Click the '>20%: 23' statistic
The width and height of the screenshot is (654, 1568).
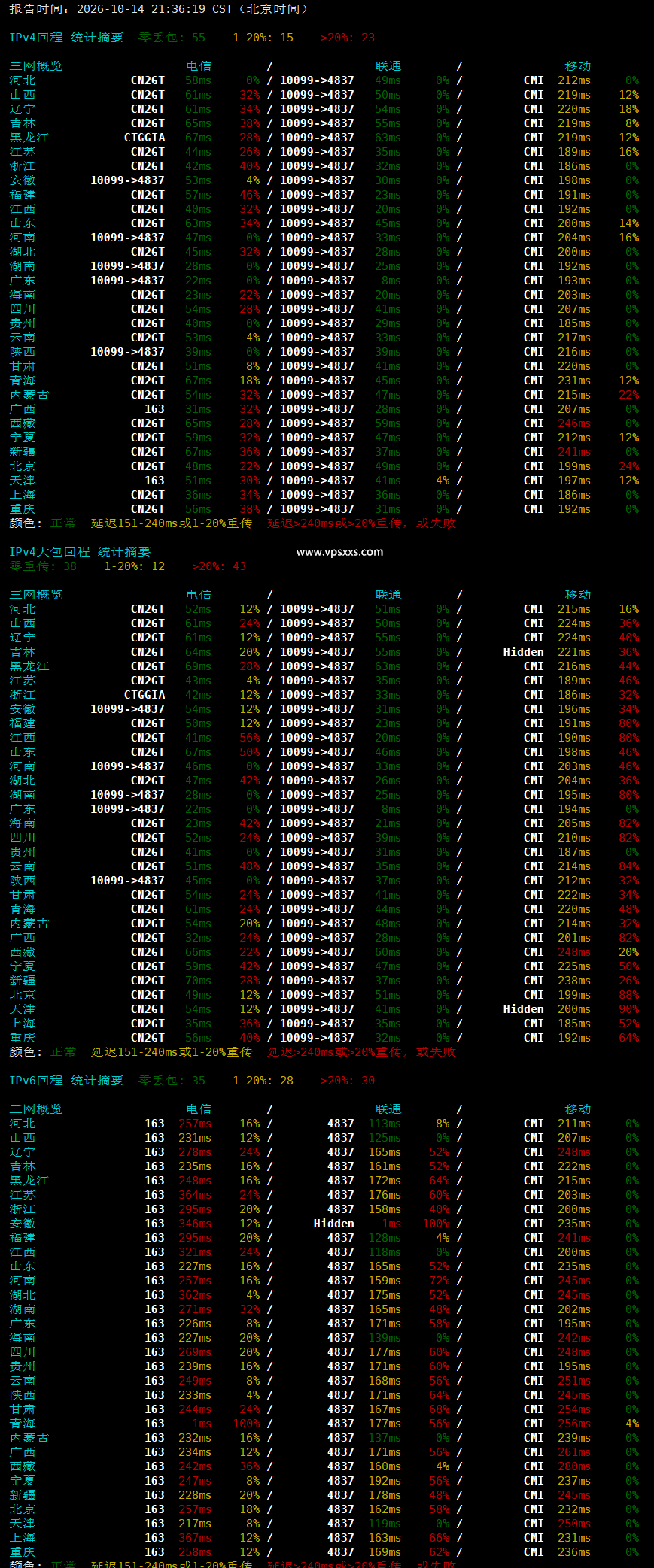pyautogui.click(x=348, y=38)
